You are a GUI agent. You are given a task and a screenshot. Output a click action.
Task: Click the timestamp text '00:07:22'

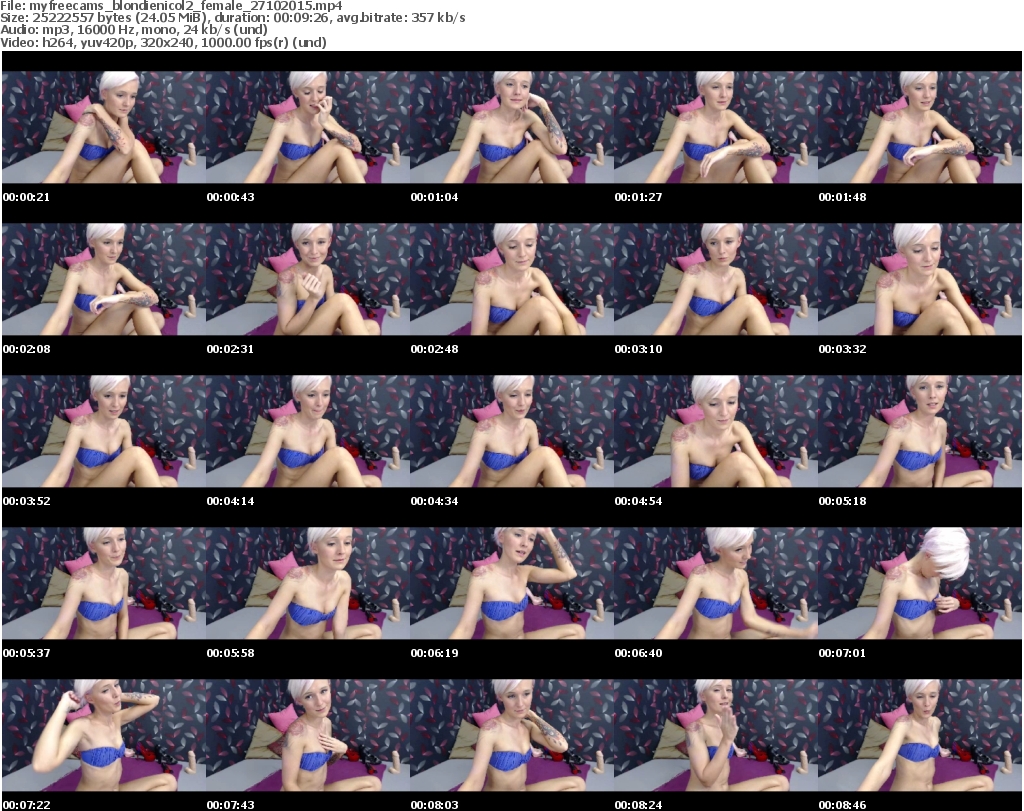pyautogui.click(x=26, y=805)
